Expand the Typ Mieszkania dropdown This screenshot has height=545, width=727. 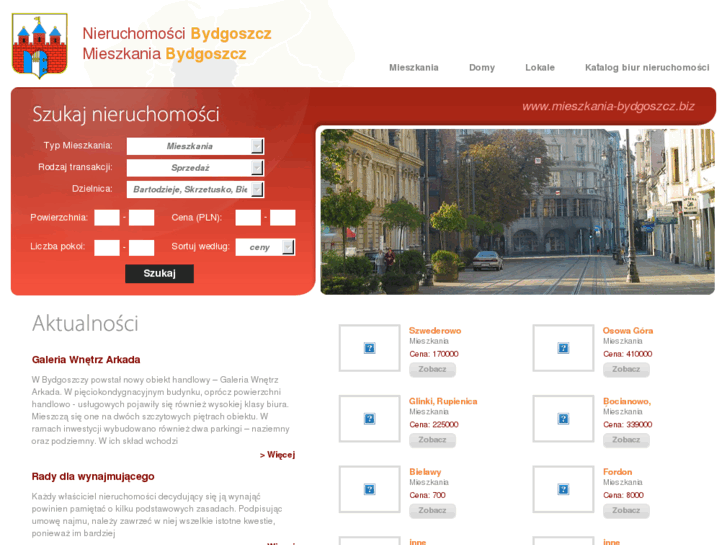(195, 146)
